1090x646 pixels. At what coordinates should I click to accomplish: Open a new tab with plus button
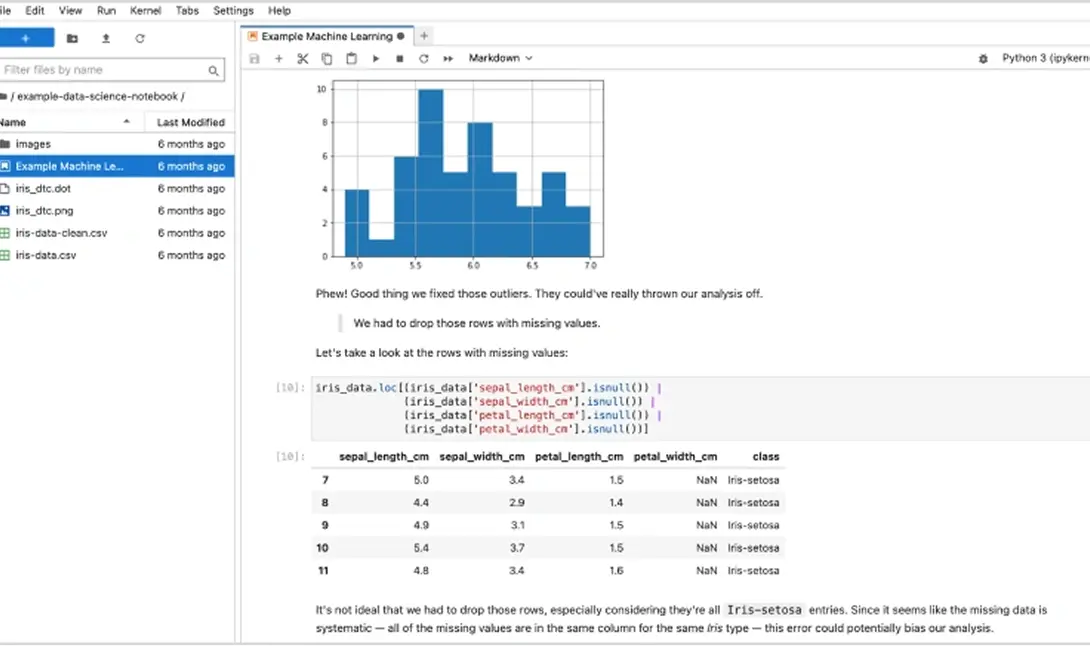(424, 36)
